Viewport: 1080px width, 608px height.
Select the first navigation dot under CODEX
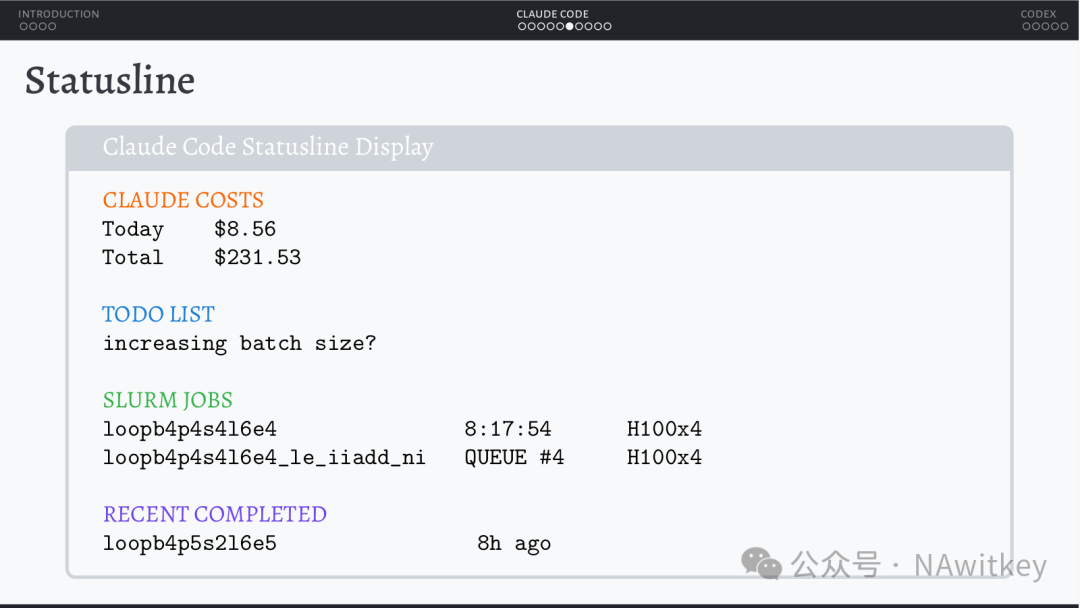(1026, 27)
